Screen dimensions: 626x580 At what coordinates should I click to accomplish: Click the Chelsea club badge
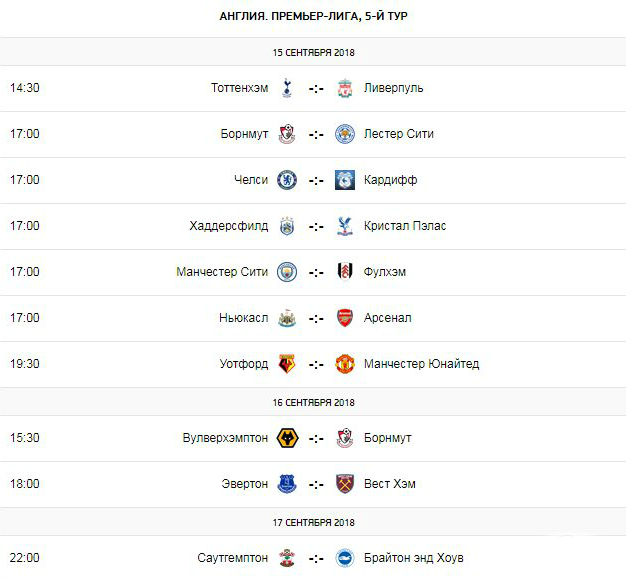[x=287, y=180]
